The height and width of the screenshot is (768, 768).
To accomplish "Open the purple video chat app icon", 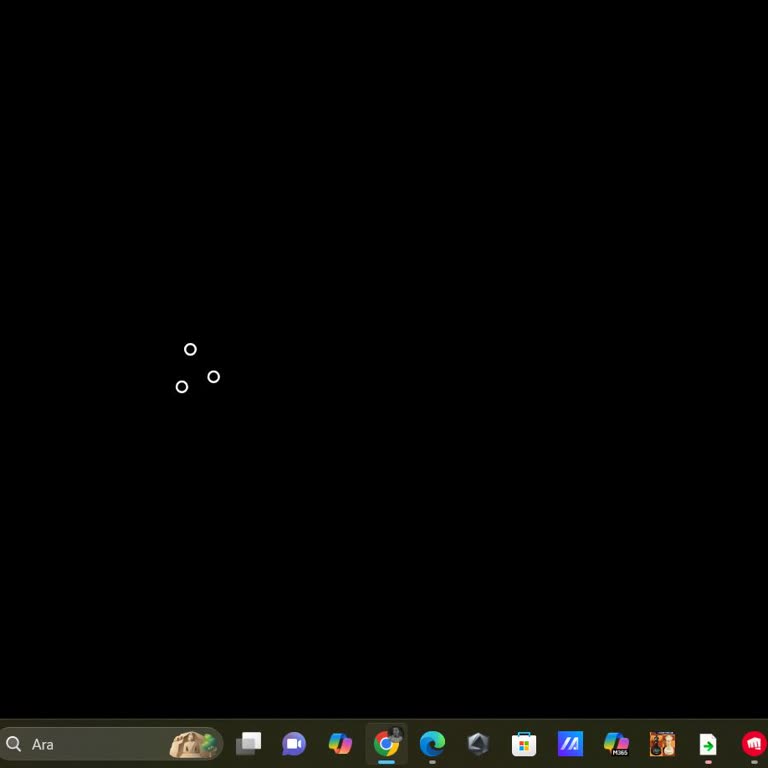I will (294, 744).
